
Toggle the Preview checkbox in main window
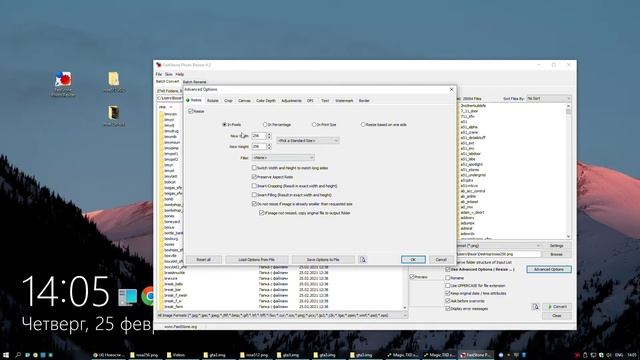(412, 277)
